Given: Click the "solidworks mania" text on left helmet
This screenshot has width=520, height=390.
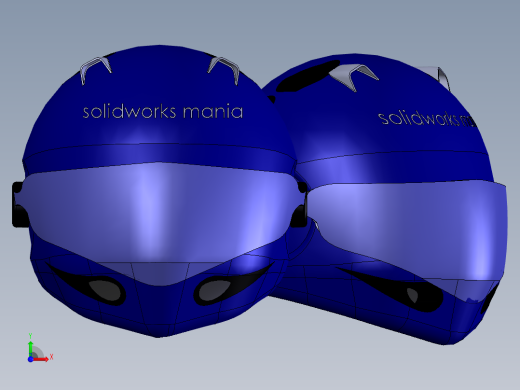Looking at the screenshot, I should [x=163, y=111].
